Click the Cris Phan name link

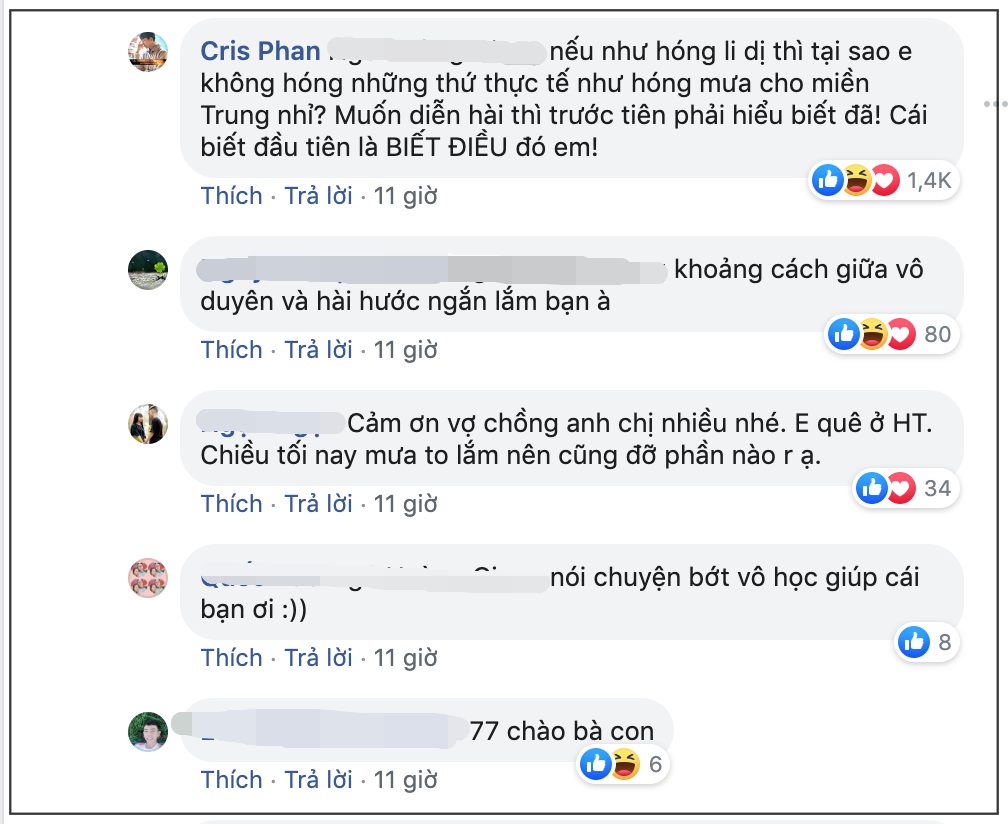click(260, 51)
